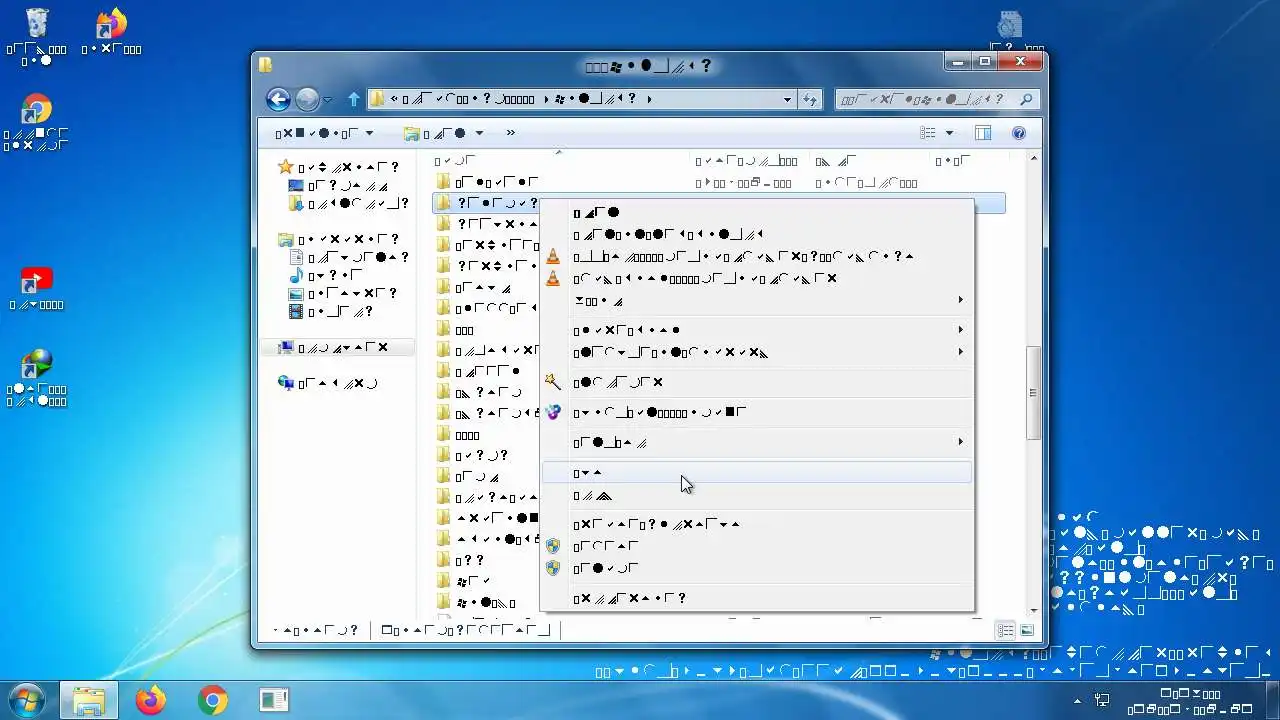Image resolution: width=1280 pixels, height=720 pixels.
Task: Click the Firefox taskbar icon
Action: click(x=151, y=700)
